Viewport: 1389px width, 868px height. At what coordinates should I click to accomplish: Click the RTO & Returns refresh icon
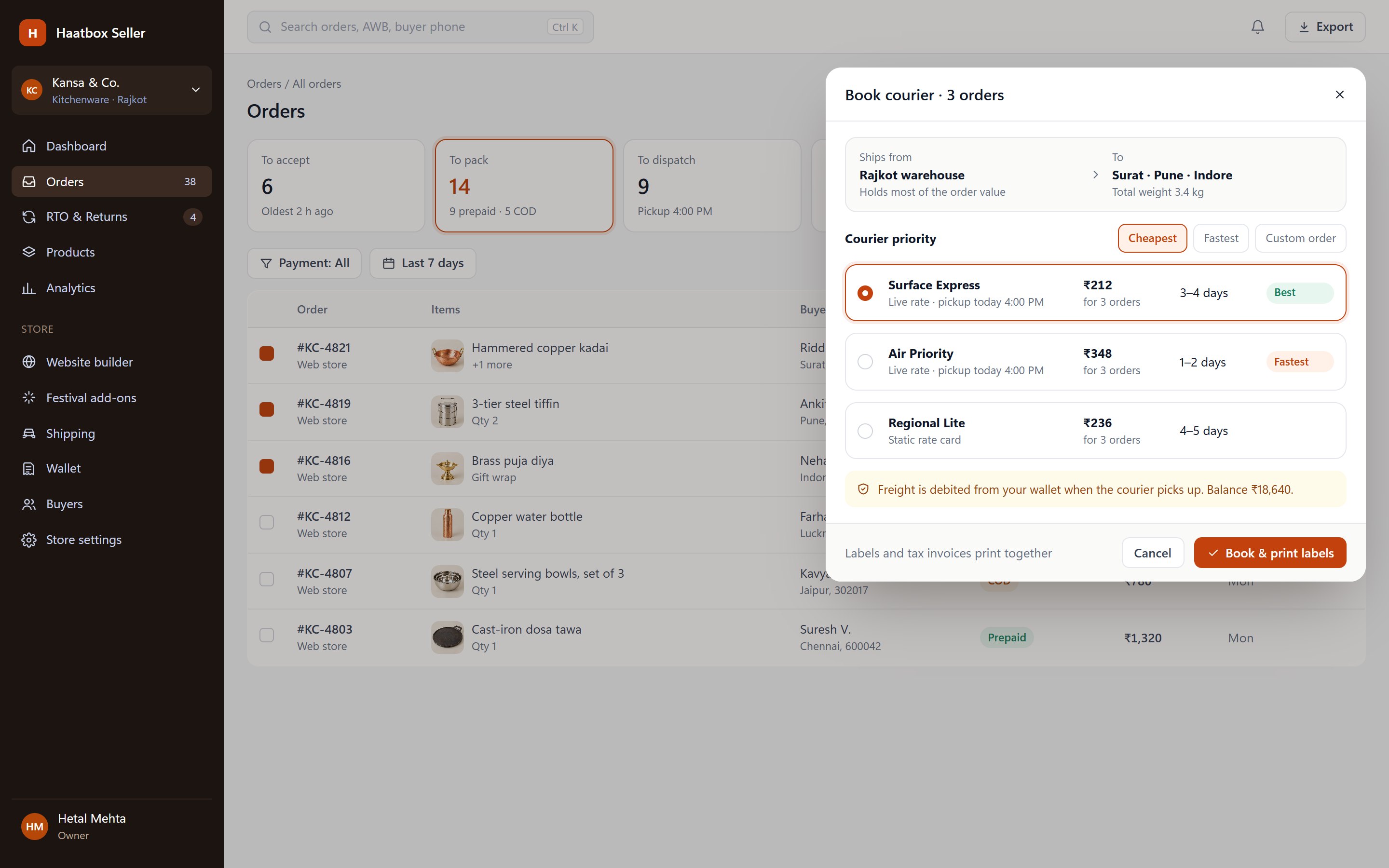tap(29, 217)
